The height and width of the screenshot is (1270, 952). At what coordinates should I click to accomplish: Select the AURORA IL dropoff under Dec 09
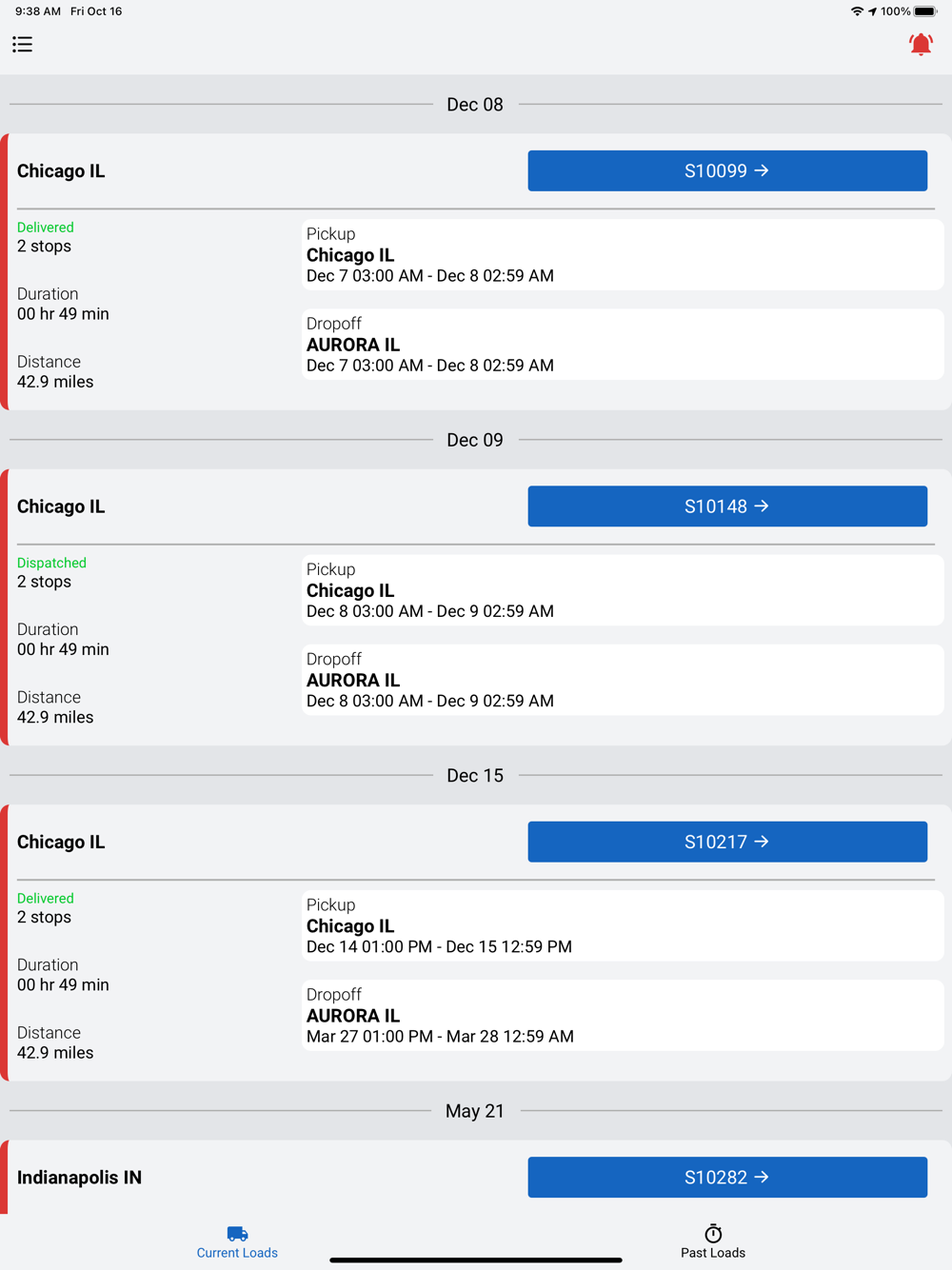(623, 680)
